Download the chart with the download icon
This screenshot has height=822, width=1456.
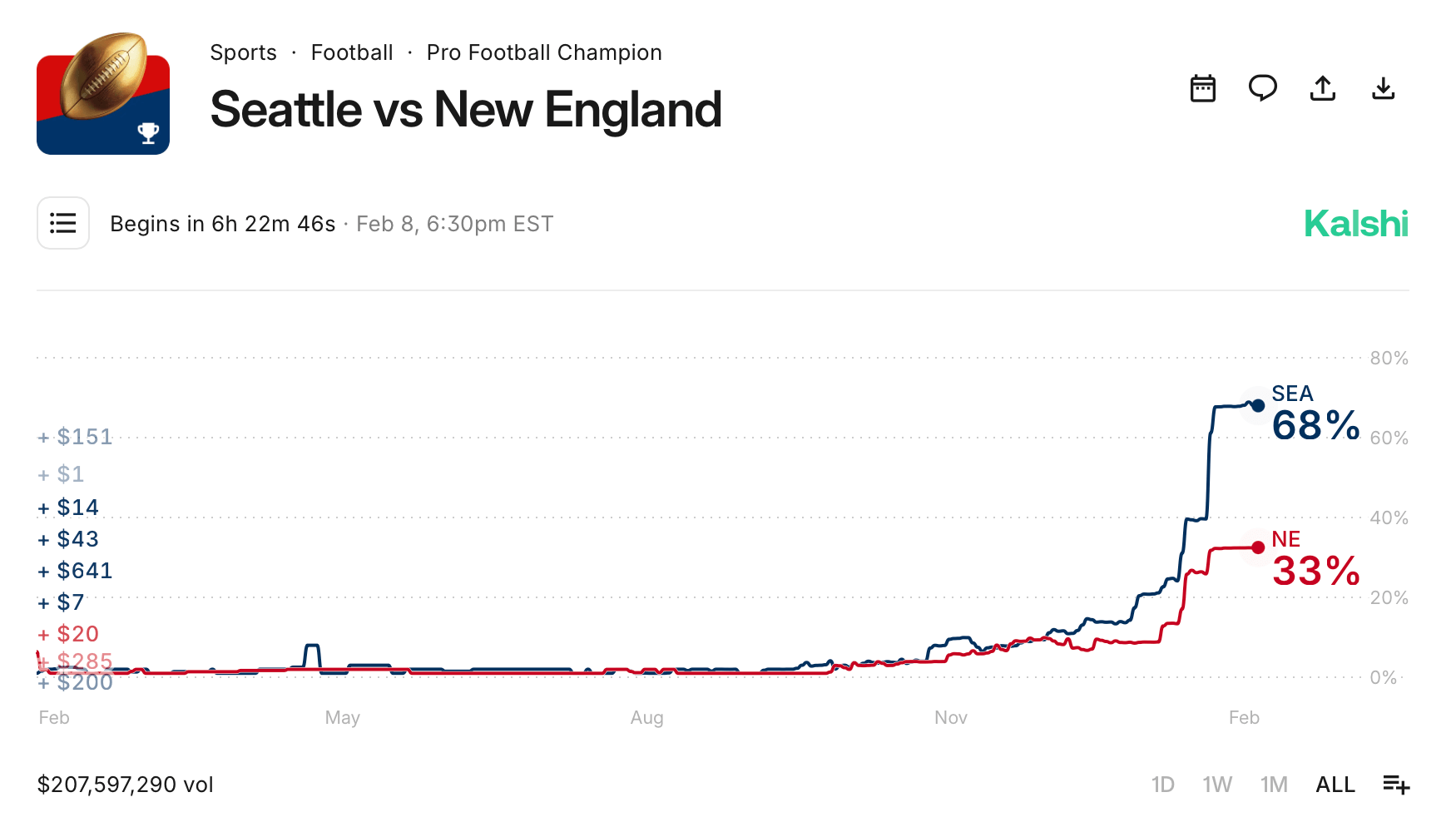pyautogui.click(x=1384, y=89)
